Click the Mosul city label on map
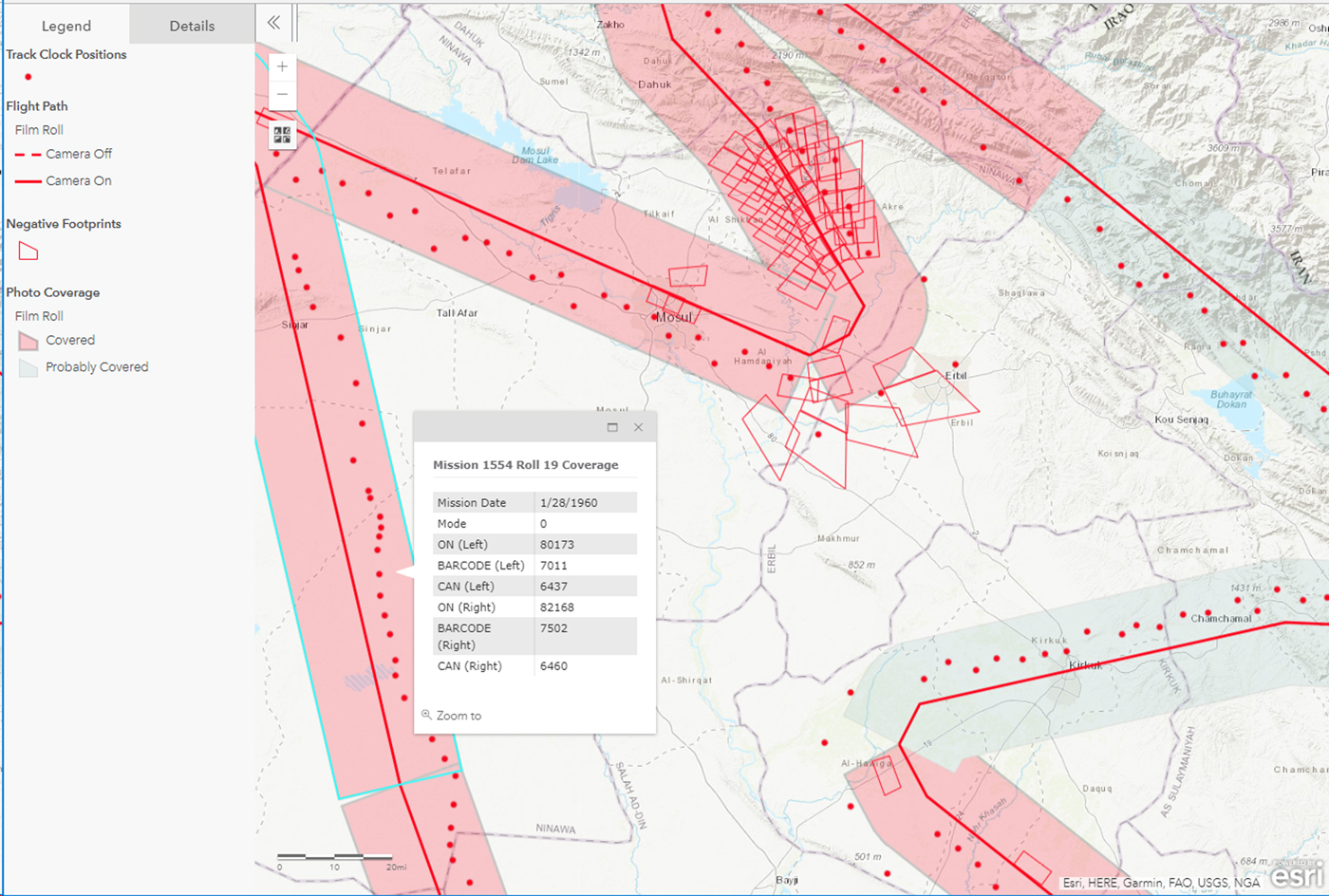The width and height of the screenshot is (1329, 896). coord(673,317)
